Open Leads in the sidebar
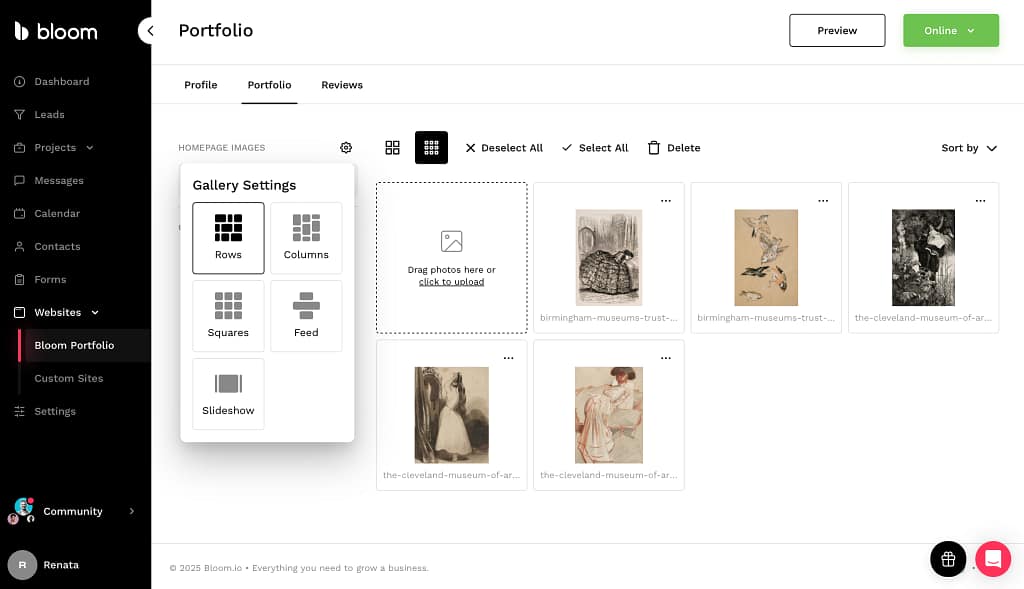 tap(39, 114)
